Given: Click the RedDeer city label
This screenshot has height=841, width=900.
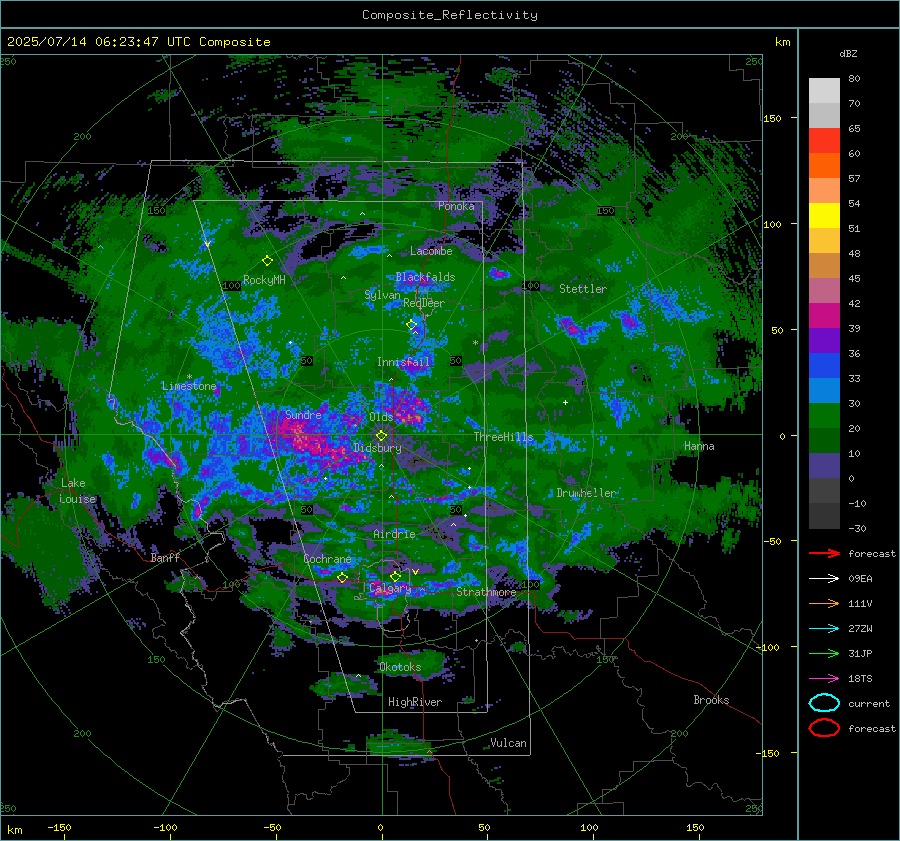Looking at the screenshot, I should [424, 303].
